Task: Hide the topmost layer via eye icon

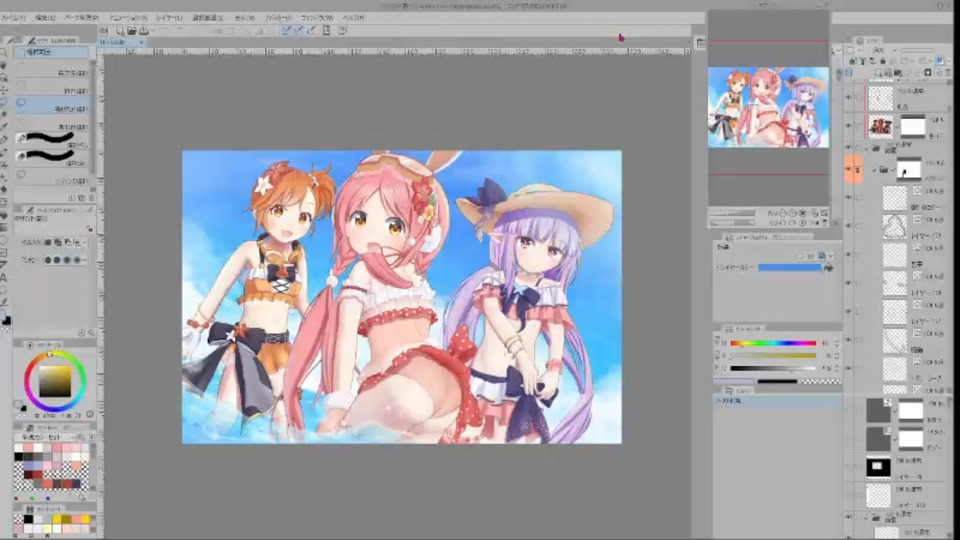Action: (x=849, y=98)
